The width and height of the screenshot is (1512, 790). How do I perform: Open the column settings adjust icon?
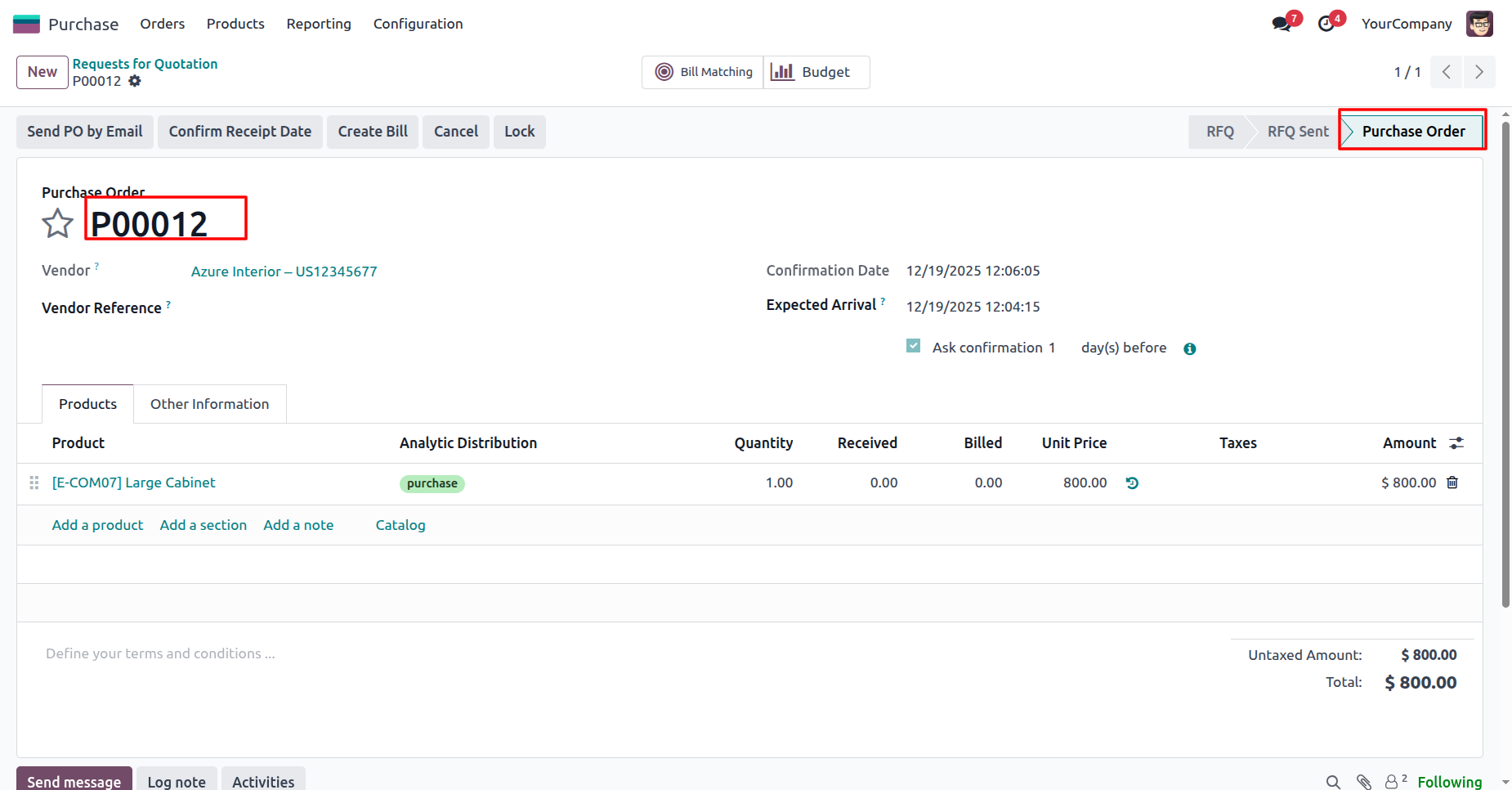1456,443
